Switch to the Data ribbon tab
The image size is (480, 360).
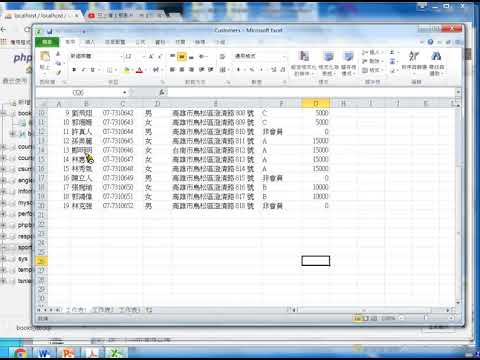click(x=160, y=42)
